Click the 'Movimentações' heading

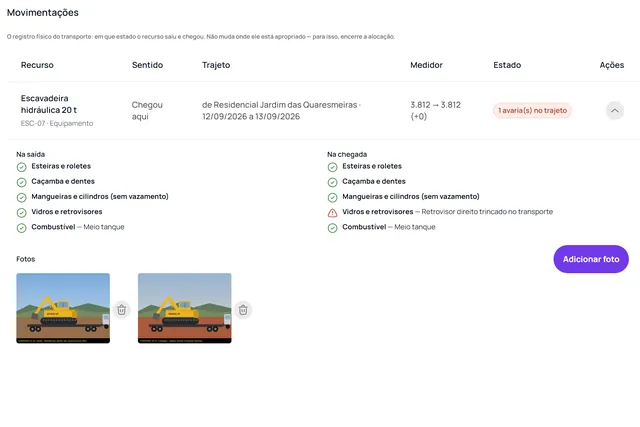[43, 13]
